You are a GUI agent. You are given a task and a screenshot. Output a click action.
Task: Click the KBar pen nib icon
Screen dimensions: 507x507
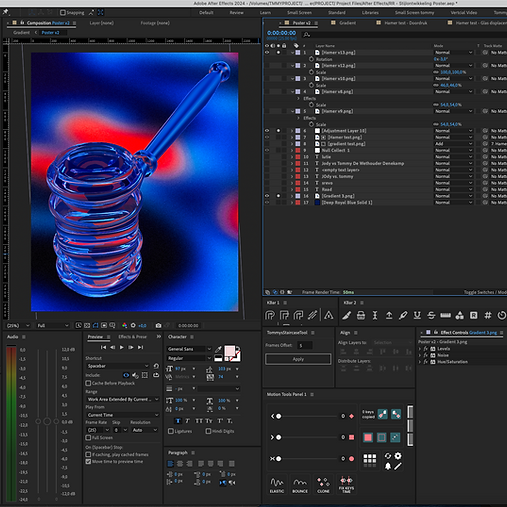[403, 315]
